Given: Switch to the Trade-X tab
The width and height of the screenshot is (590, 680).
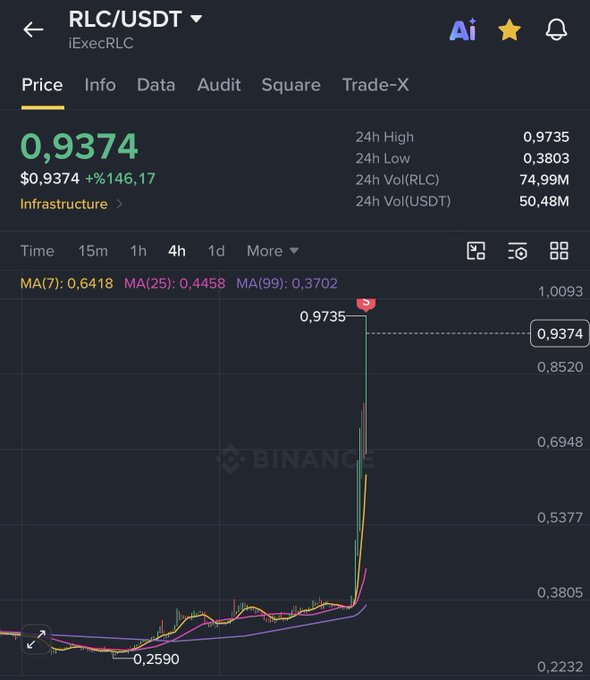Looking at the screenshot, I should coord(376,85).
